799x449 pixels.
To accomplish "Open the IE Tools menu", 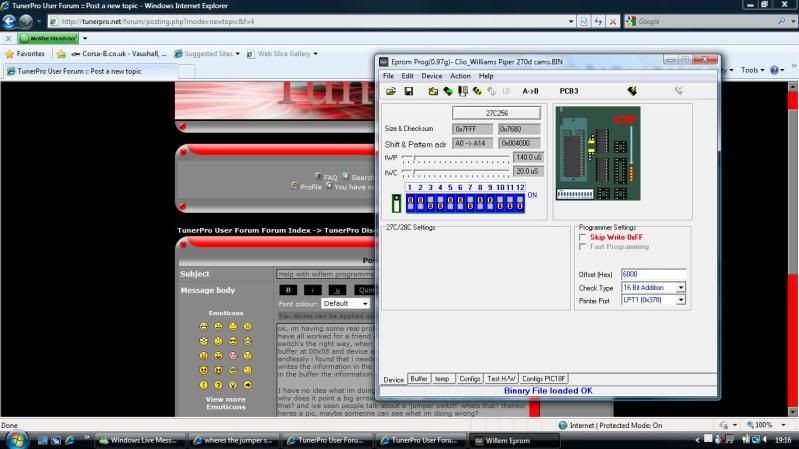I will click(x=752, y=70).
